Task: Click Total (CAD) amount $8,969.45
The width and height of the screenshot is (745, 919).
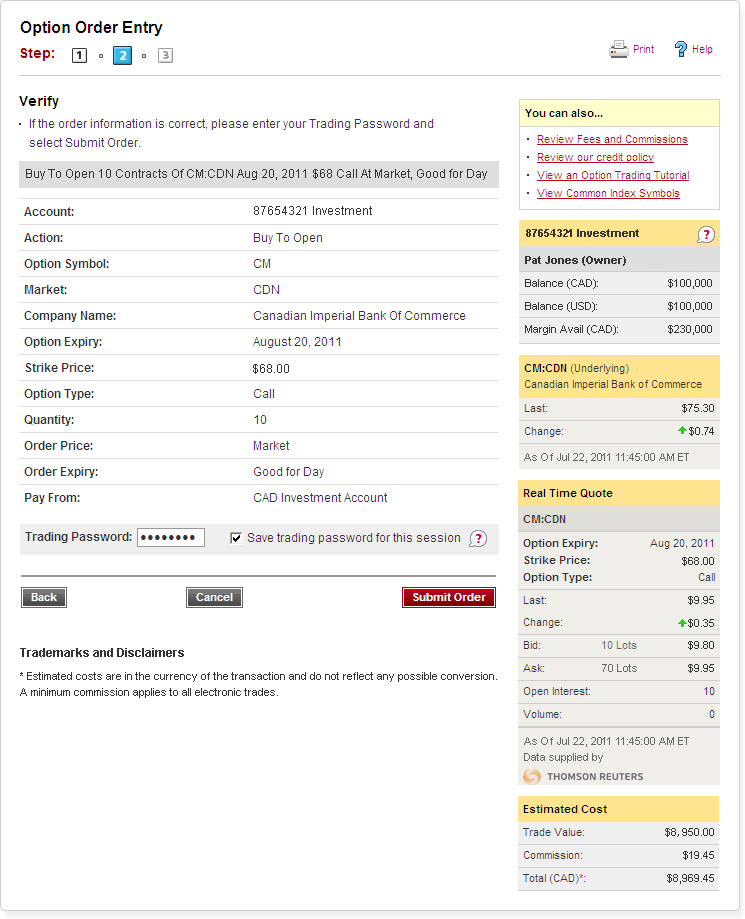Action: click(x=690, y=879)
